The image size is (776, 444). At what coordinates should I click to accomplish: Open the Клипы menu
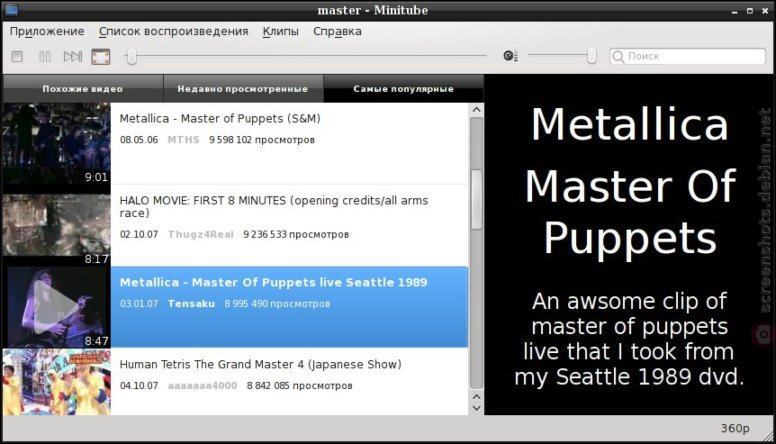(x=281, y=31)
